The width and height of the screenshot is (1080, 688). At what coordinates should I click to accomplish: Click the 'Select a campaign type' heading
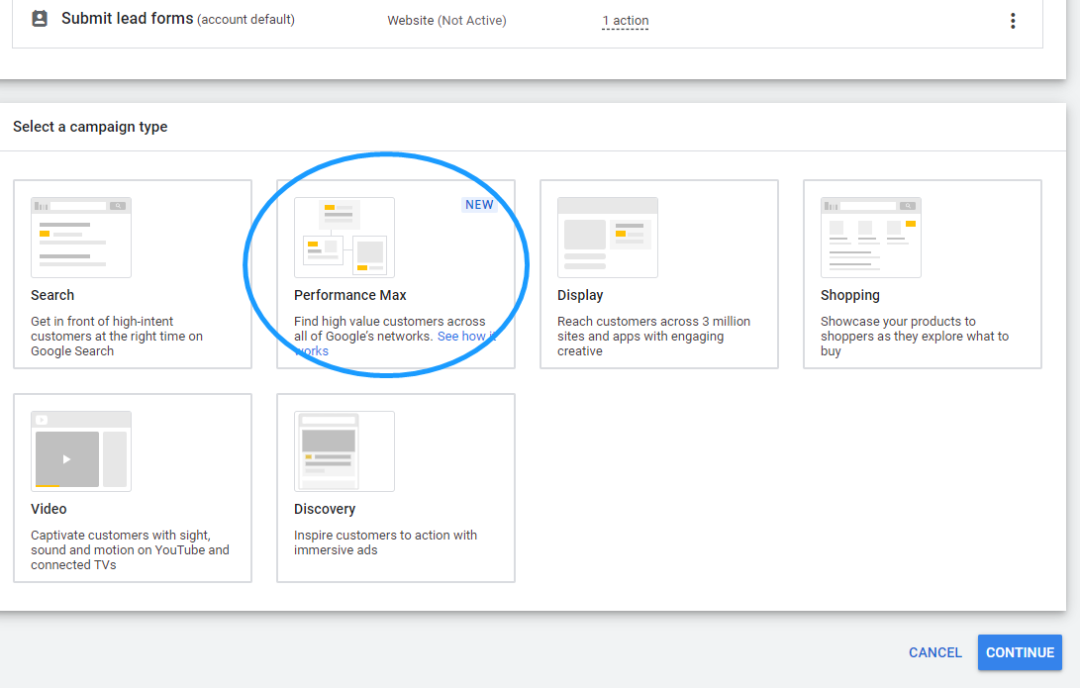[x=90, y=127]
